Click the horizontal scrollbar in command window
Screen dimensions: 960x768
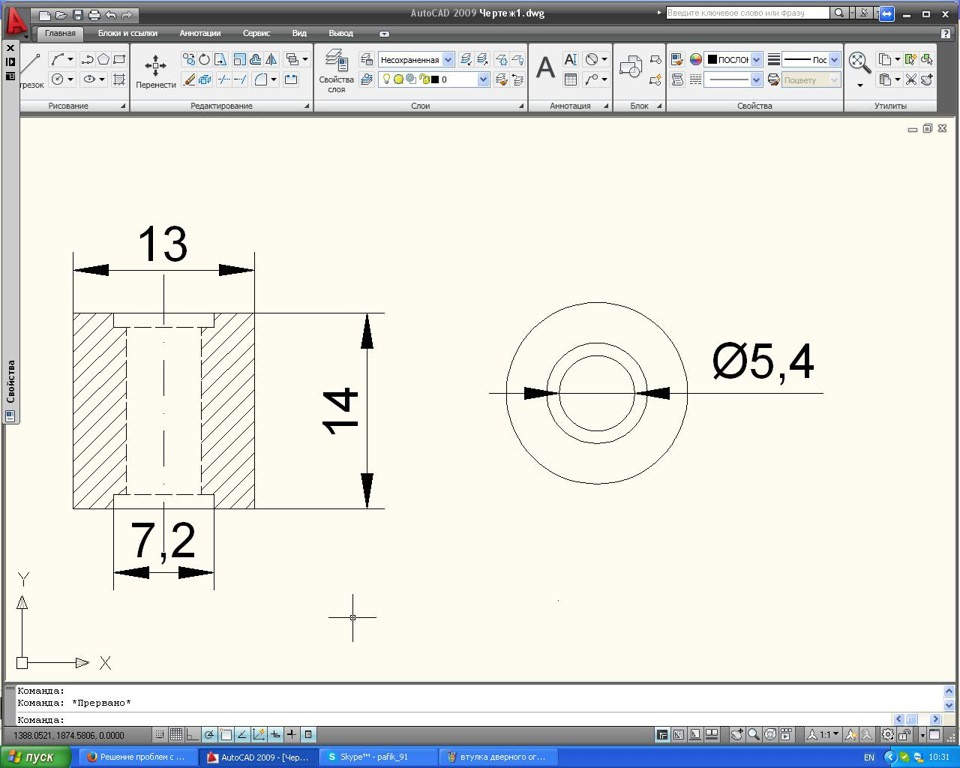917,719
